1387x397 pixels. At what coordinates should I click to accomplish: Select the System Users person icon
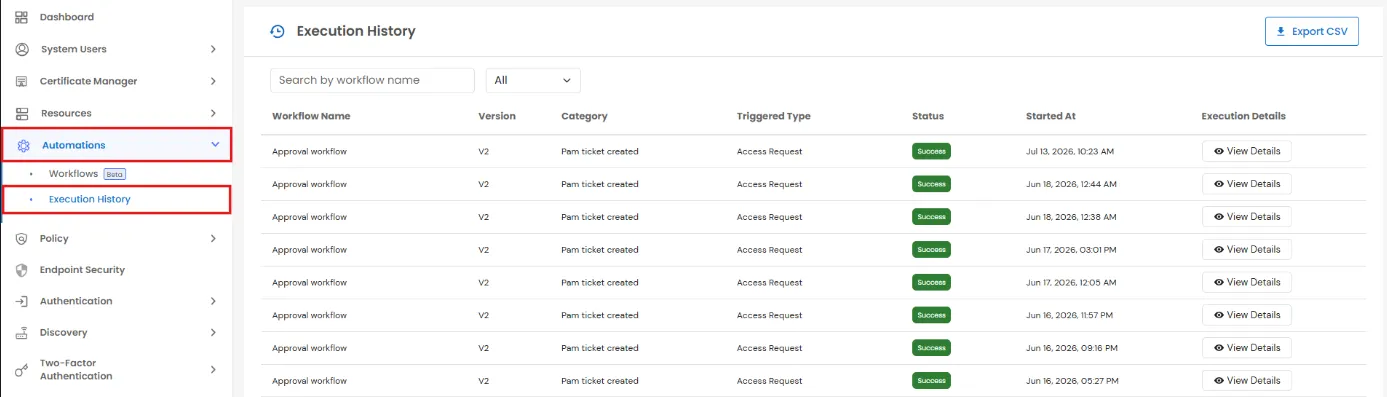coord(22,49)
